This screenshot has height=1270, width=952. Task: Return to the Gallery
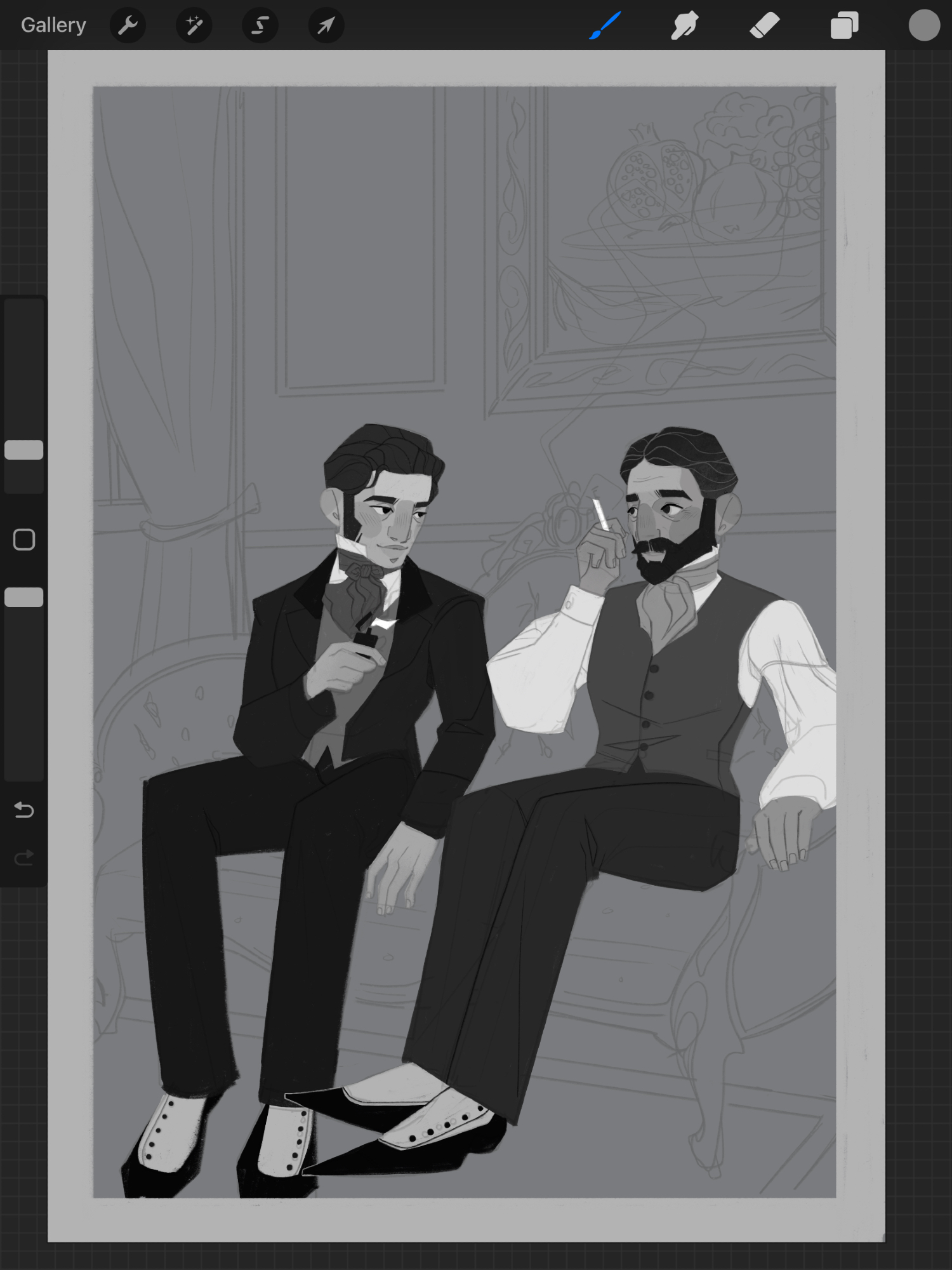point(53,25)
